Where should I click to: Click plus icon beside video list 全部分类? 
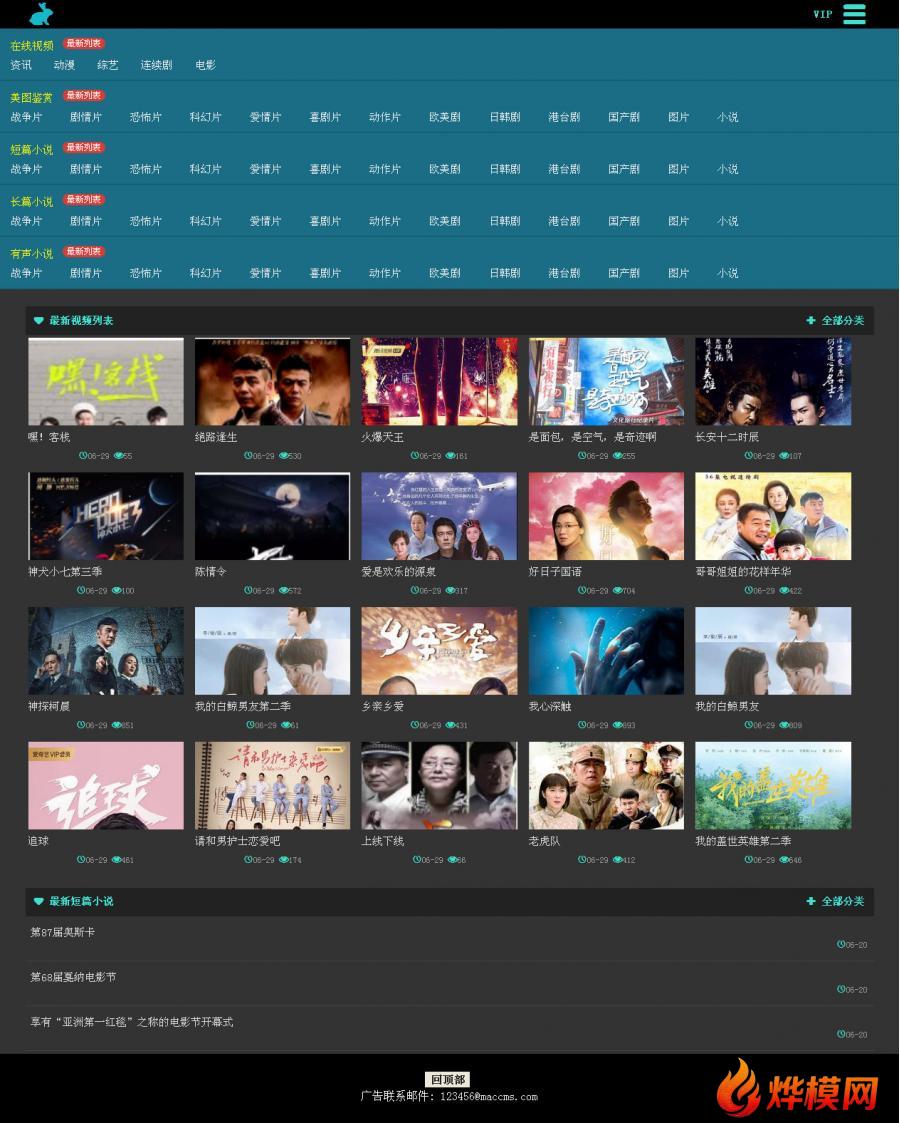[811, 320]
